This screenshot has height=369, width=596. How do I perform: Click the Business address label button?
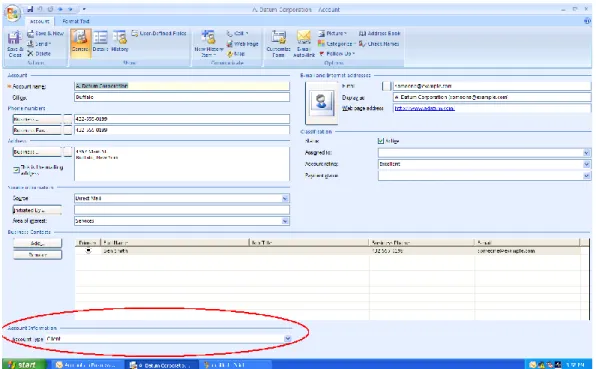click(37, 152)
